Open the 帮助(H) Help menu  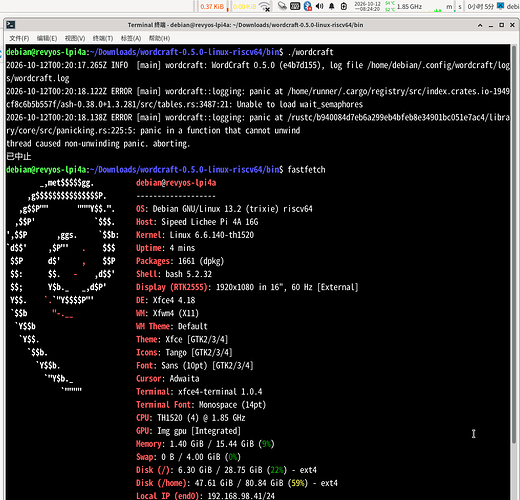pos(159,38)
